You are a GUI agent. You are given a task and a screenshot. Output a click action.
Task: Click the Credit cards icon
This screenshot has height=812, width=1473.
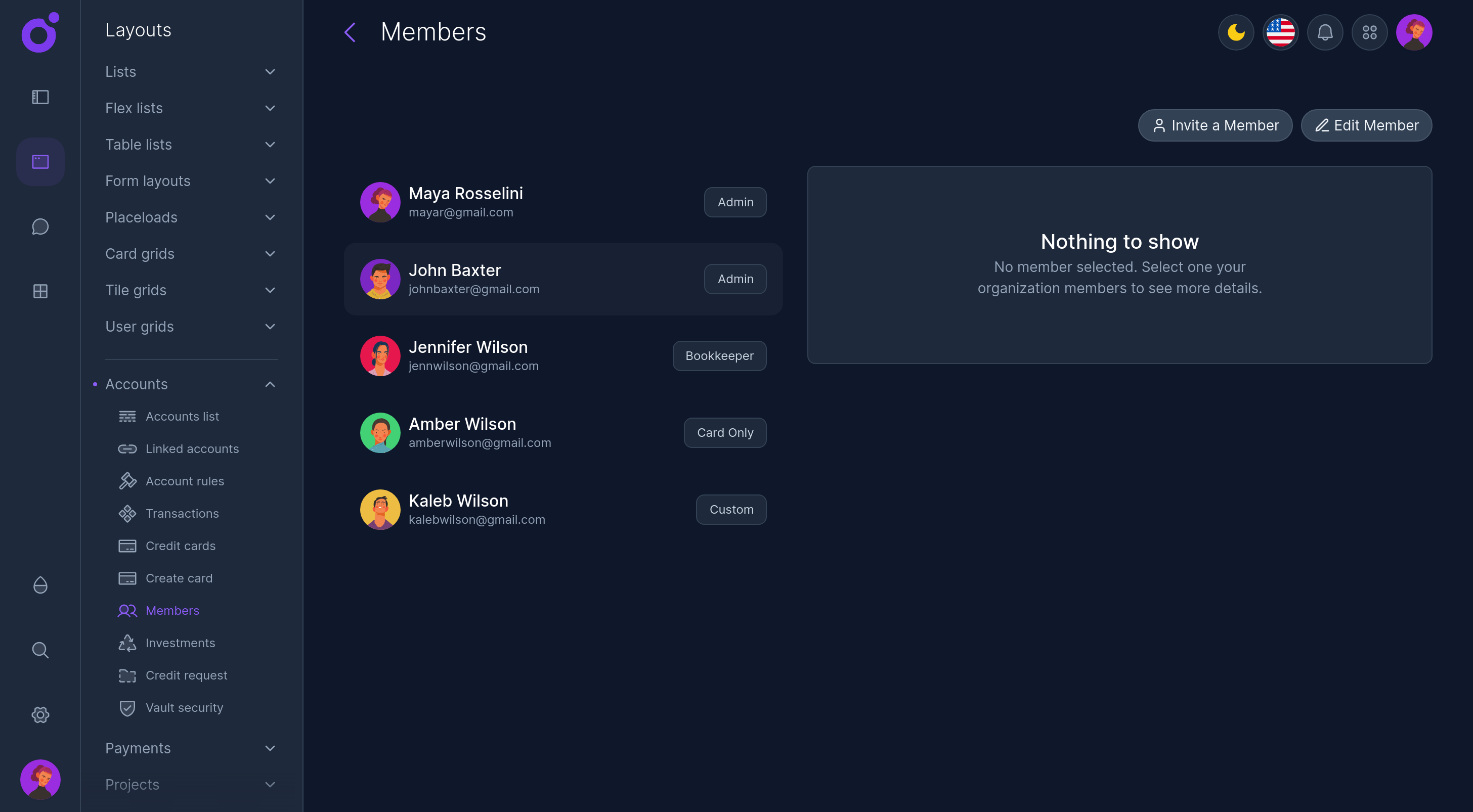click(x=127, y=546)
